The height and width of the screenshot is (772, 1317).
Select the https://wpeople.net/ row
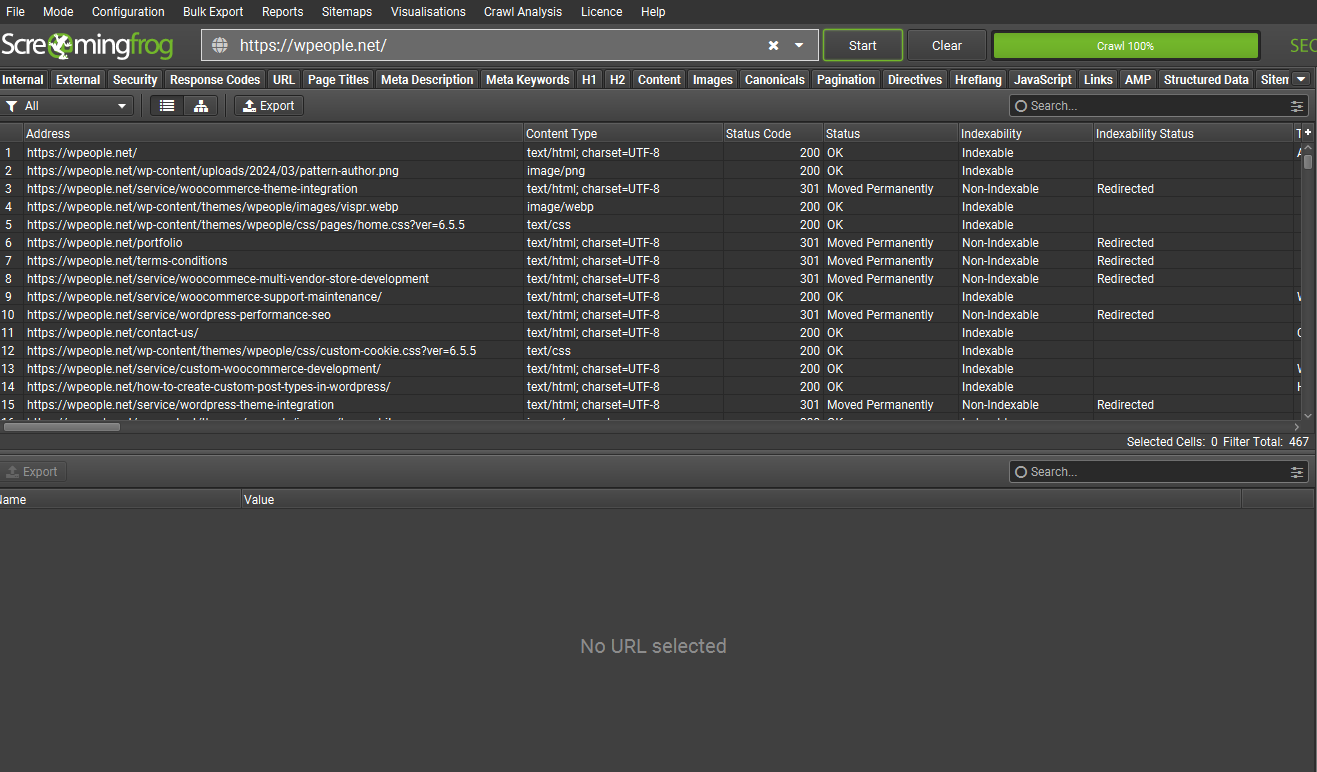(x=650, y=153)
